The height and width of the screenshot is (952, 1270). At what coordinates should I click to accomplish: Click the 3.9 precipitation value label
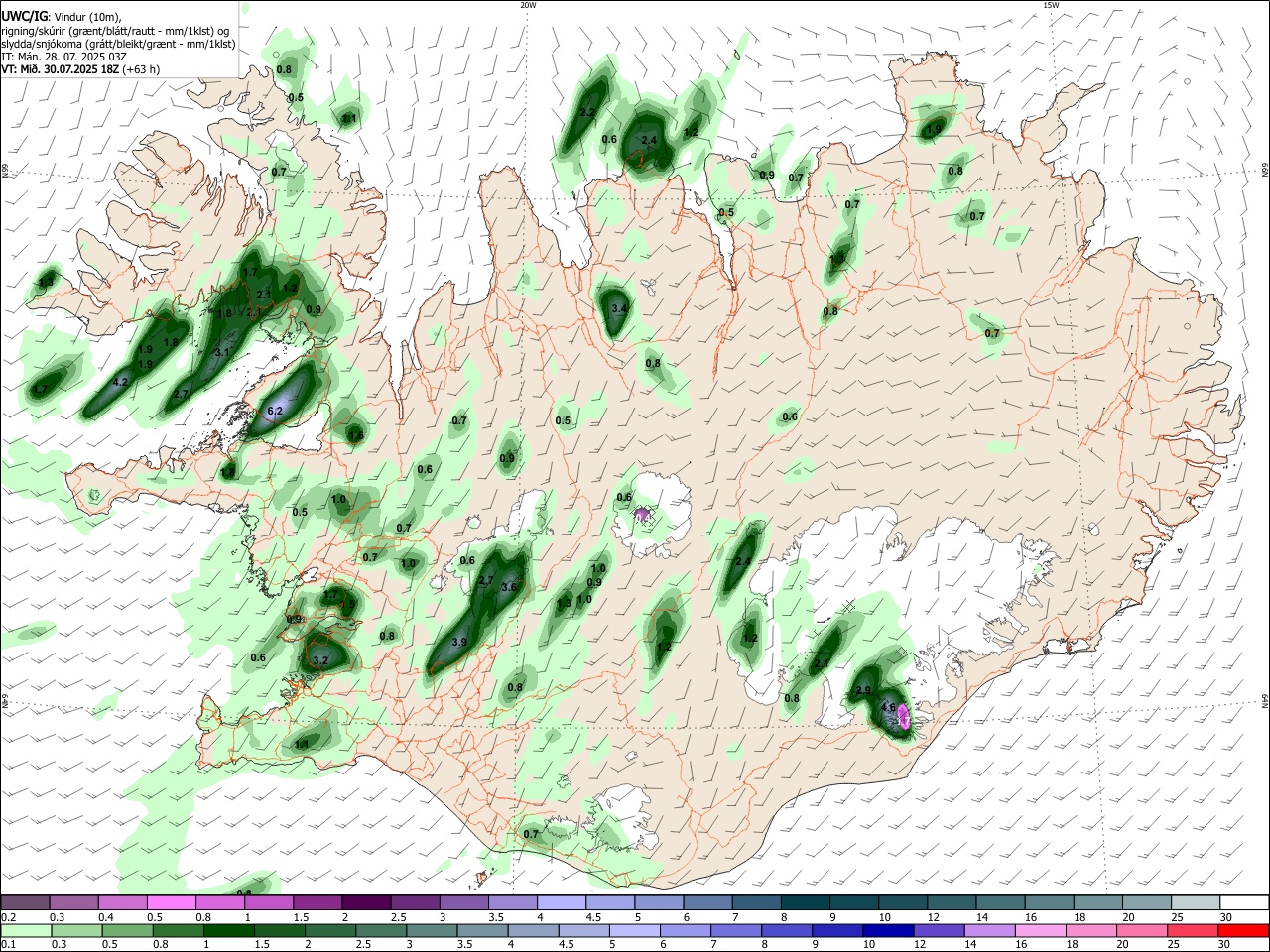point(459,643)
